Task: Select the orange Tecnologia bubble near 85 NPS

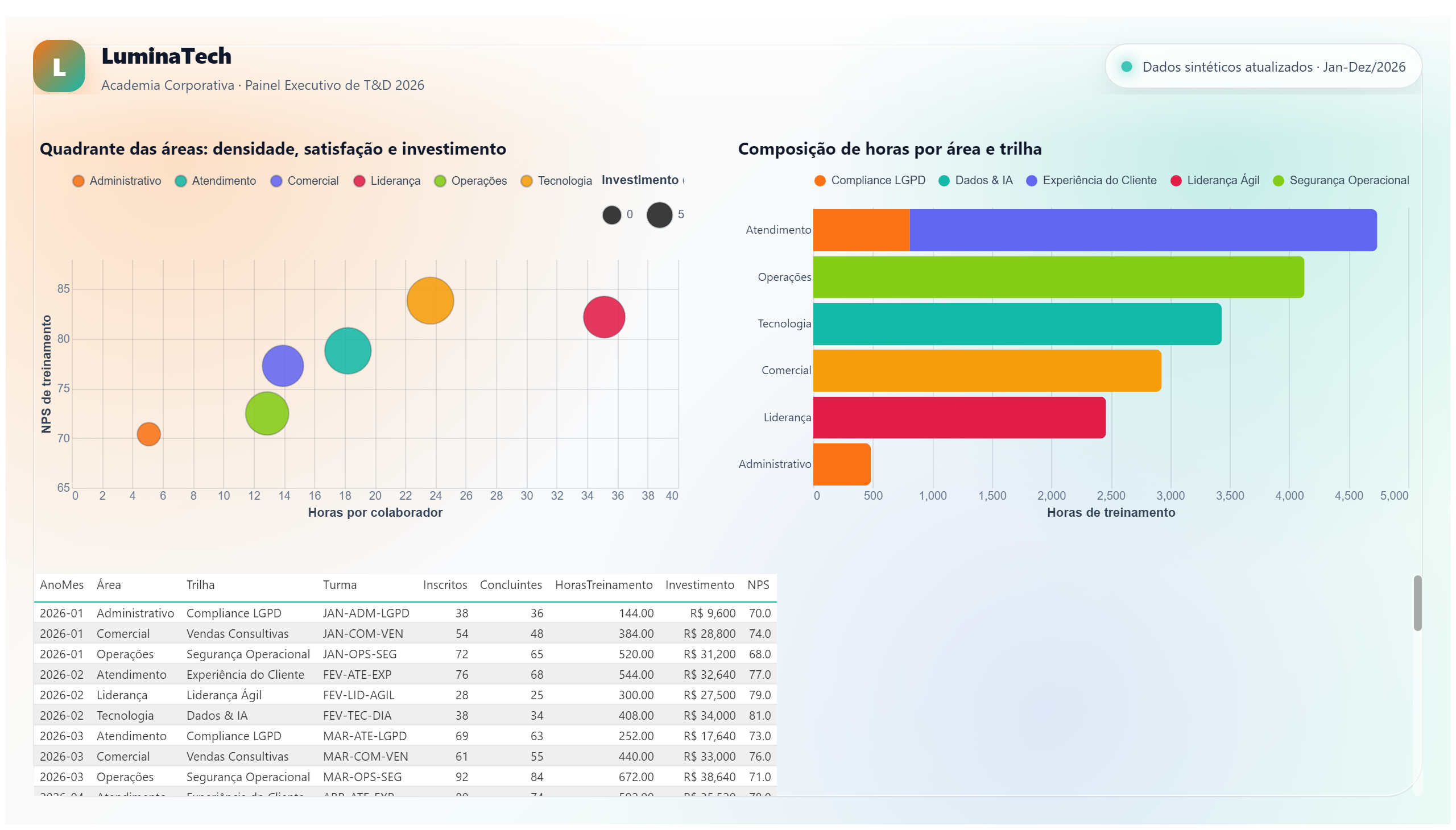Action: 430,301
